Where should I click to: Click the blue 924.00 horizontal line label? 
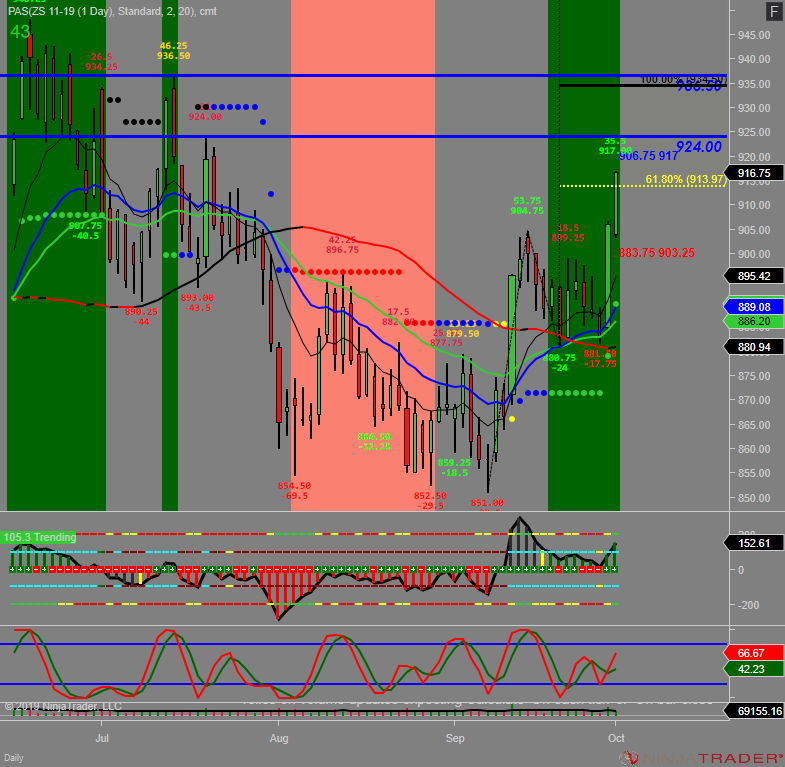click(x=697, y=147)
